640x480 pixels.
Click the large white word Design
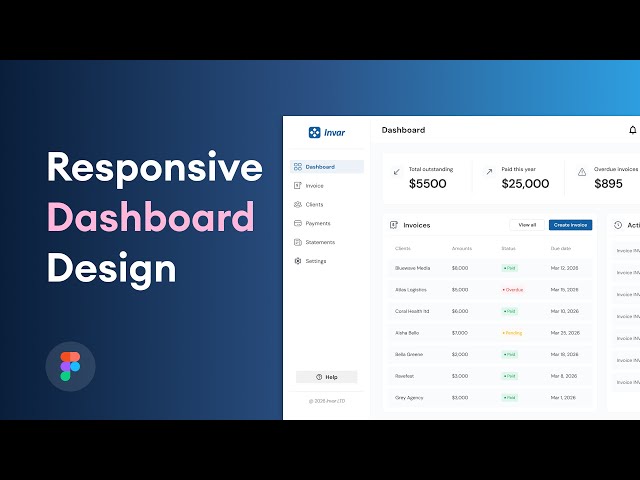pos(111,269)
